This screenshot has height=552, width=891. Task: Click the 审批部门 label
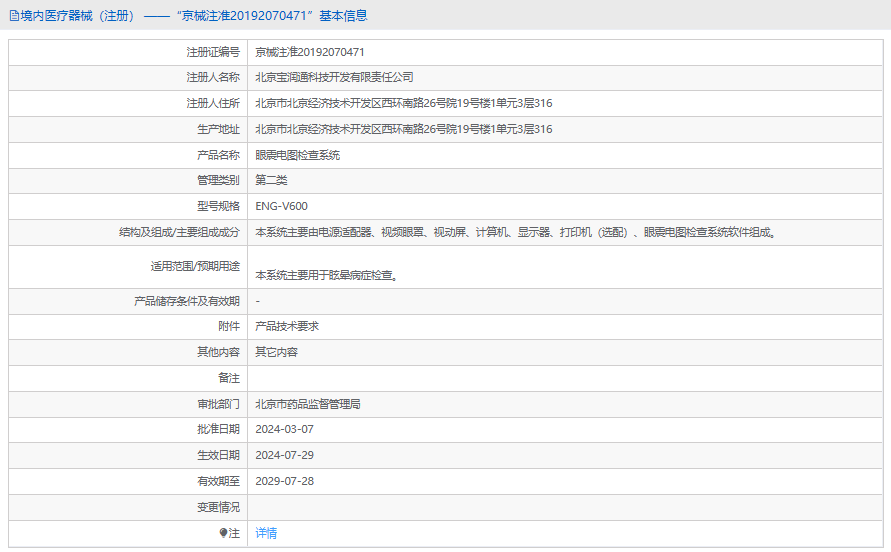(x=218, y=404)
